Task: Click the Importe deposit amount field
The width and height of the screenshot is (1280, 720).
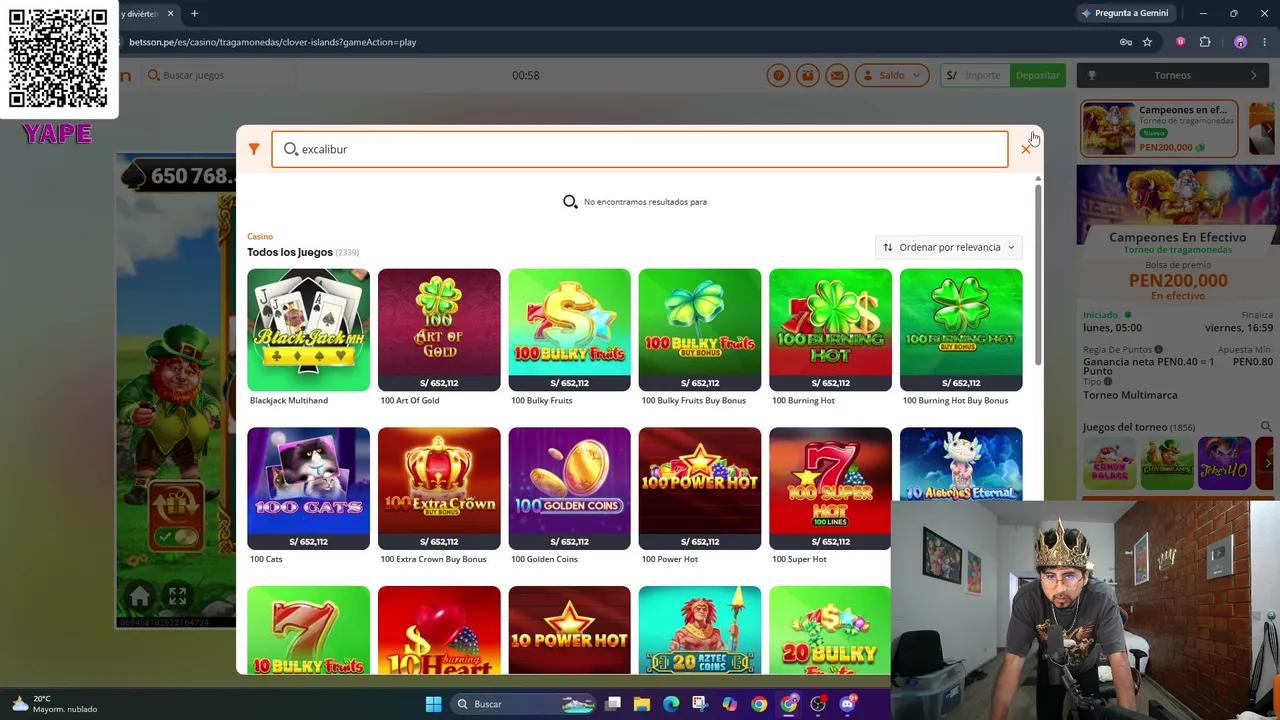Action: point(984,75)
